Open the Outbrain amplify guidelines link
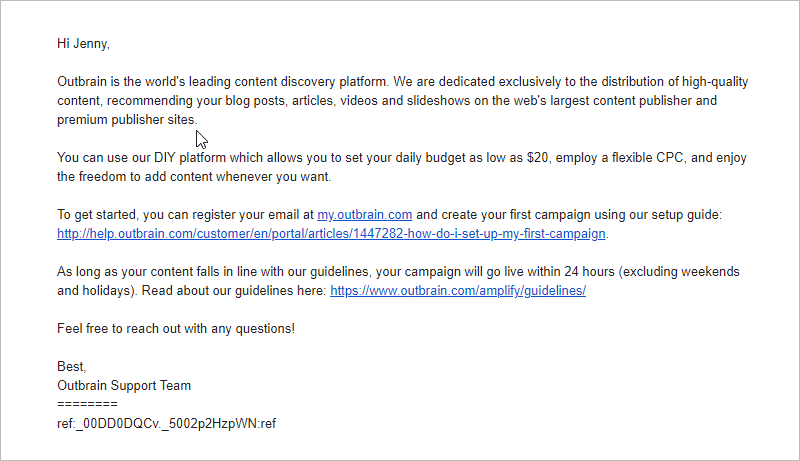800x461 pixels. pyautogui.click(x=458, y=291)
